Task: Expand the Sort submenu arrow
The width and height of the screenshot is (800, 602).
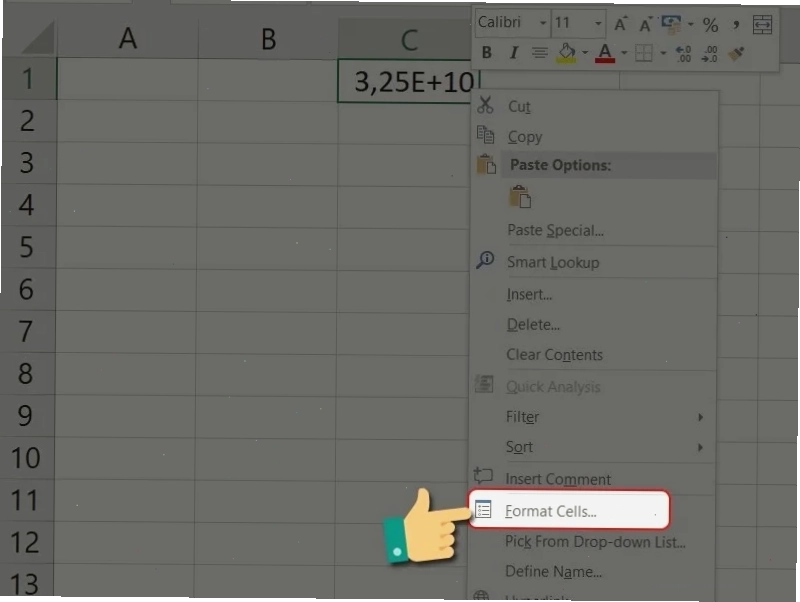Action: click(x=701, y=447)
